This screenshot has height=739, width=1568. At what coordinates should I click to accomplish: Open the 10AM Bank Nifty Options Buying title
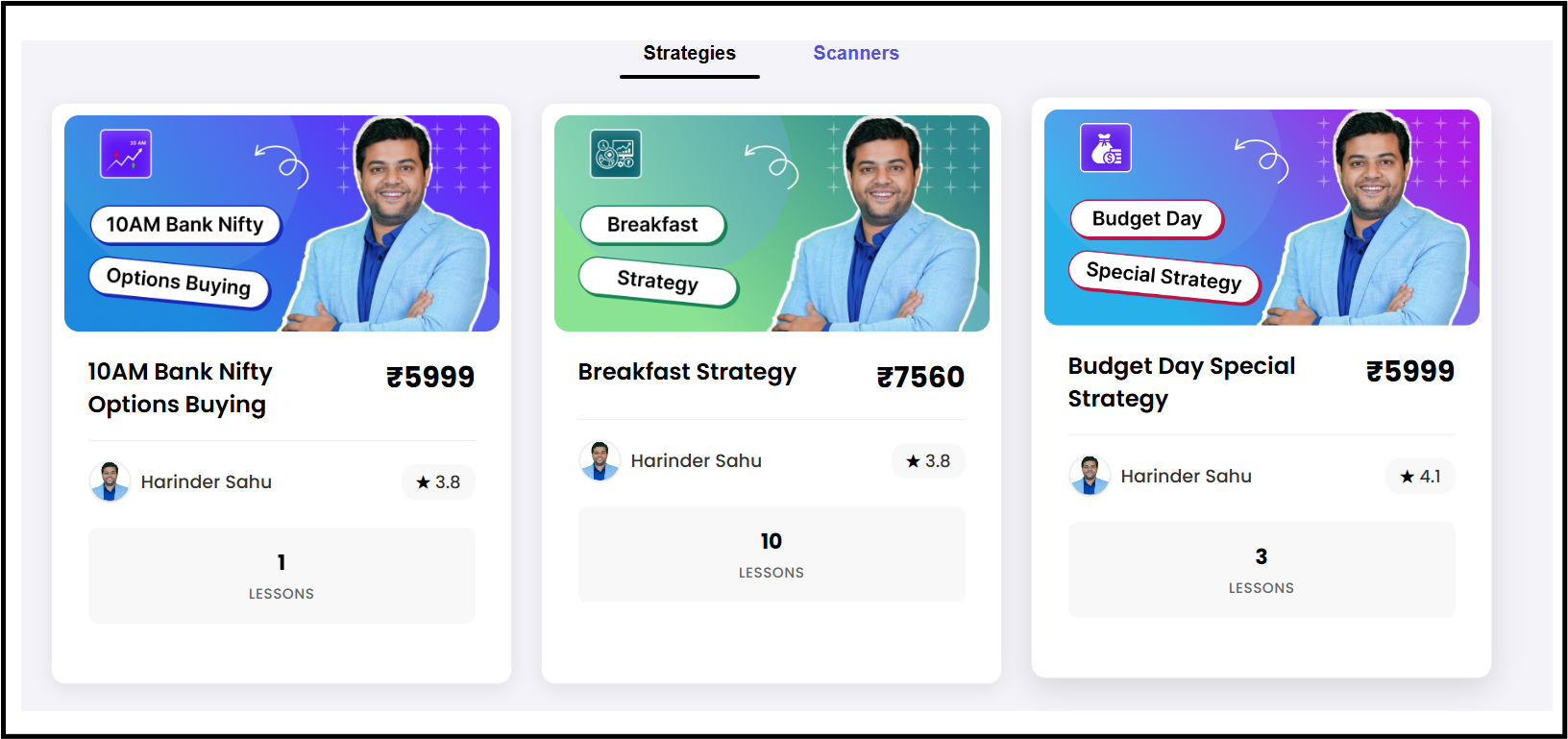point(181,388)
